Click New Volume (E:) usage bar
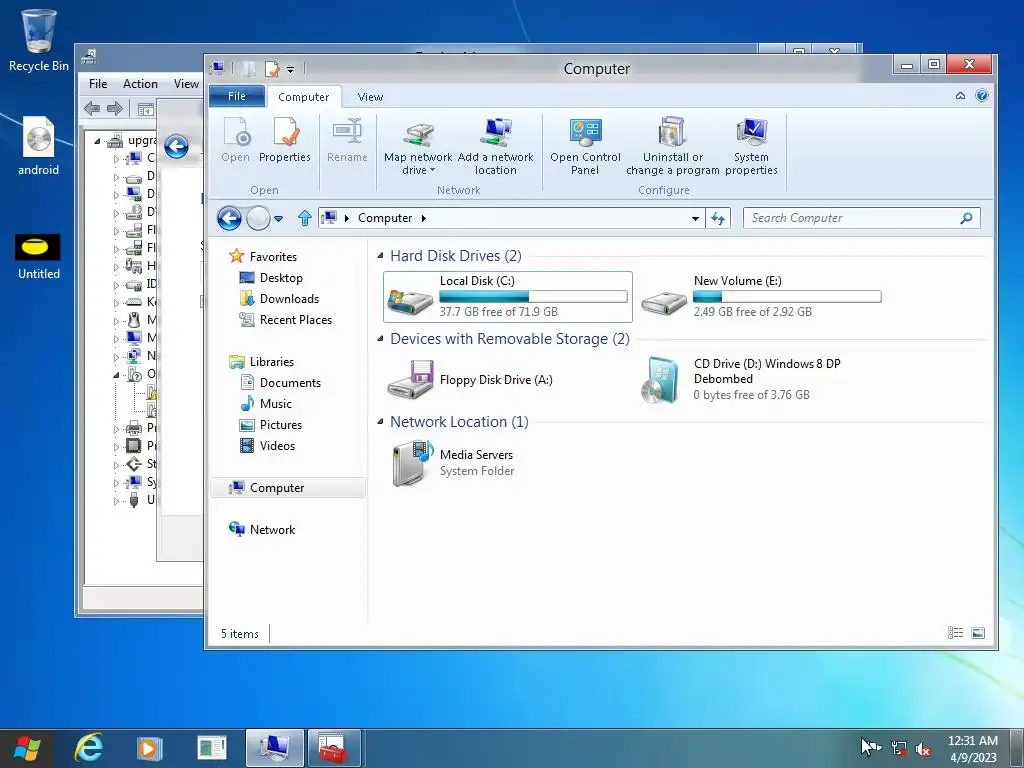 pyautogui.click(x=787, y=296)
